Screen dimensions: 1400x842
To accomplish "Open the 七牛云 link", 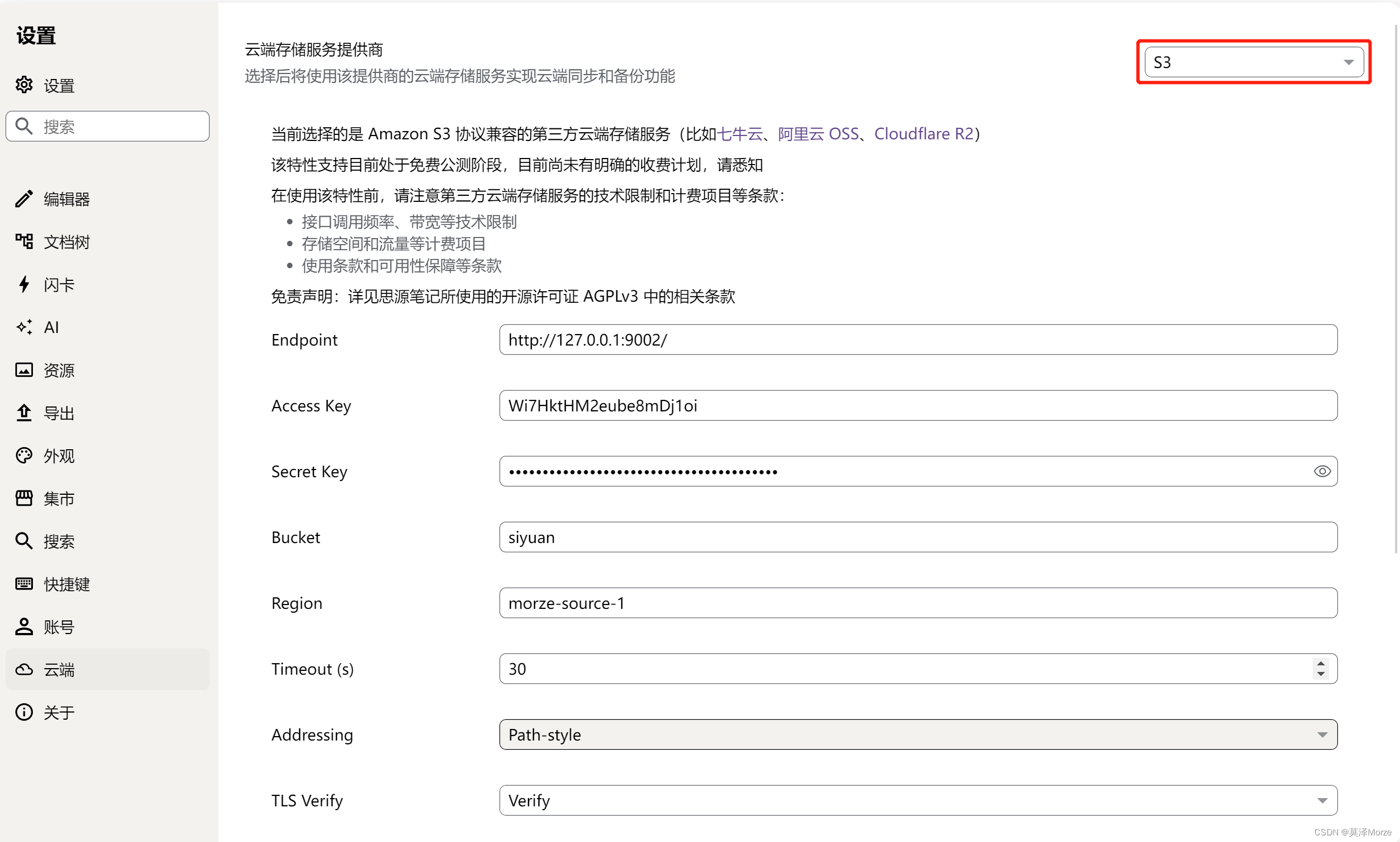I will (x=739, y=134).
